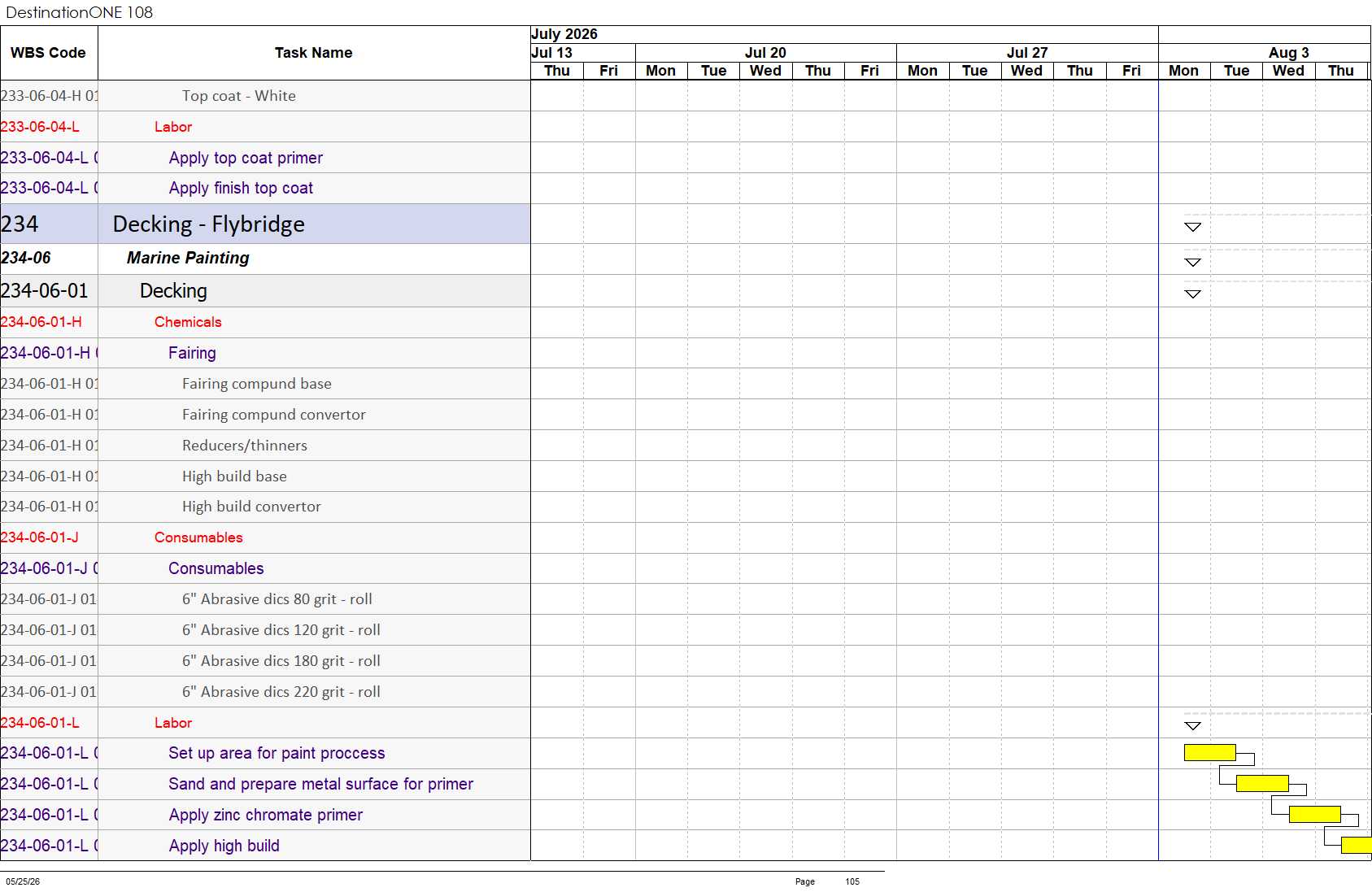Click the Task Name column header
1372x892 pixels.
pyautogui.click(x=314, y=53)
